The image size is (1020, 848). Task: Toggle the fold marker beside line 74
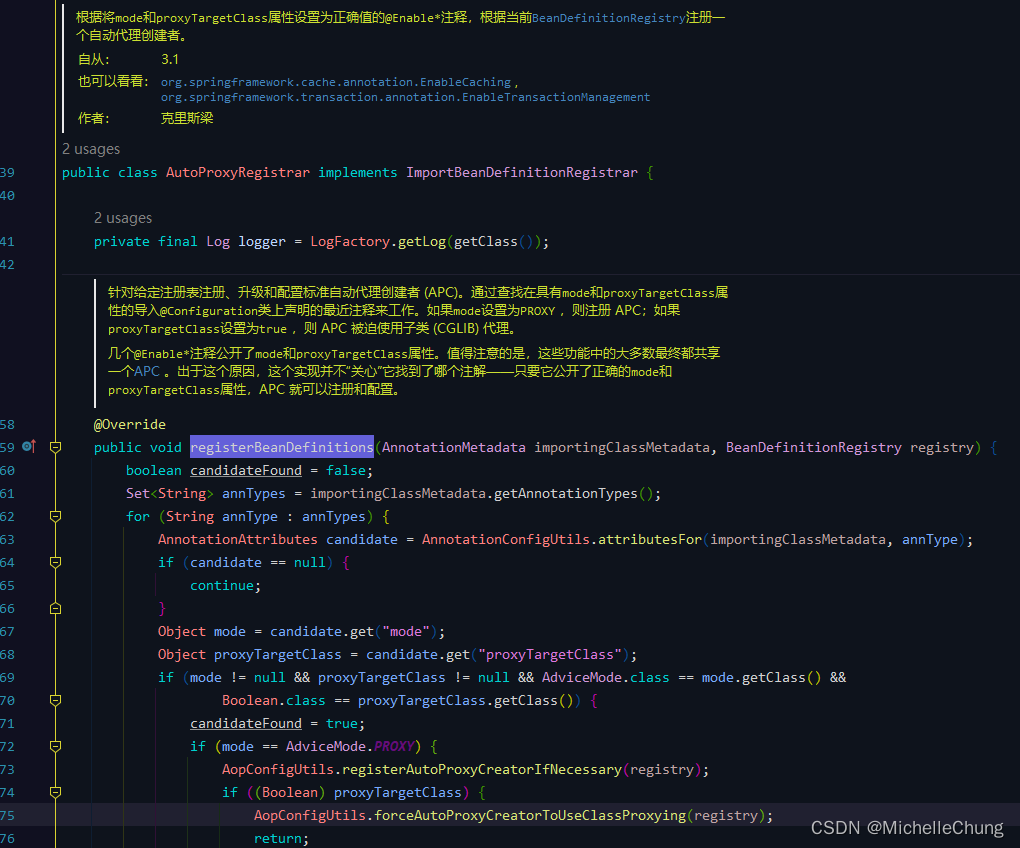click(x=55, y=792)
